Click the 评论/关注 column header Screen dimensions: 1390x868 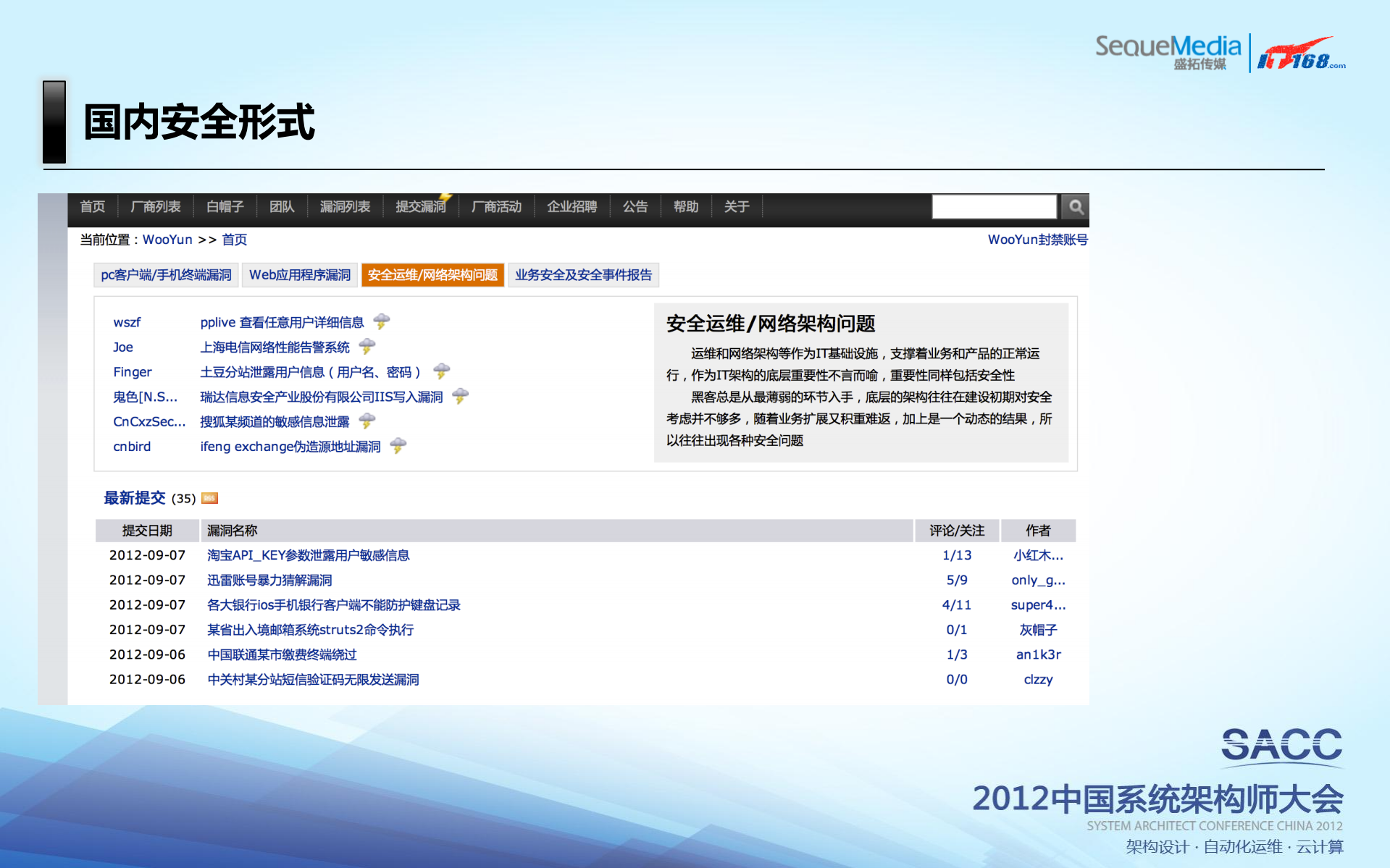pyautogui.click(x=957, y=530)
